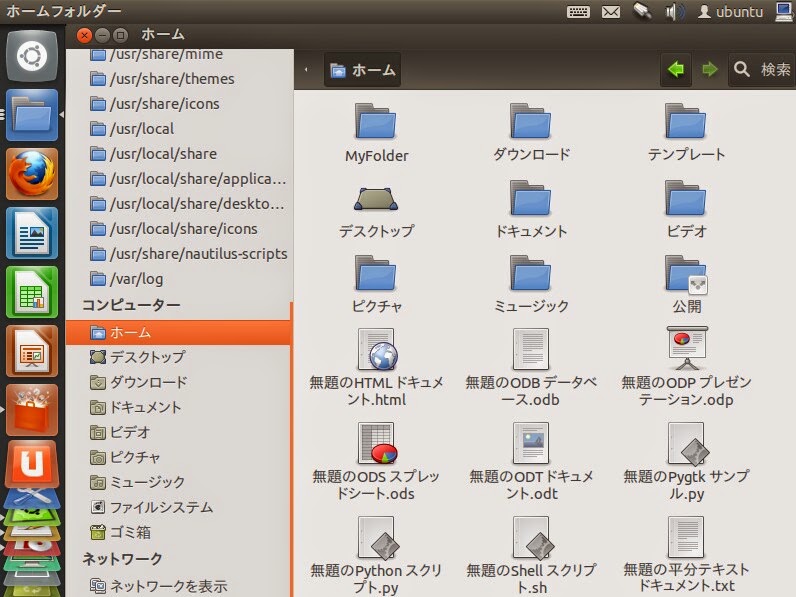Open Ubuntu Dash home launcher icon
The image size is (796, 597).
click(x=31, y=56)
